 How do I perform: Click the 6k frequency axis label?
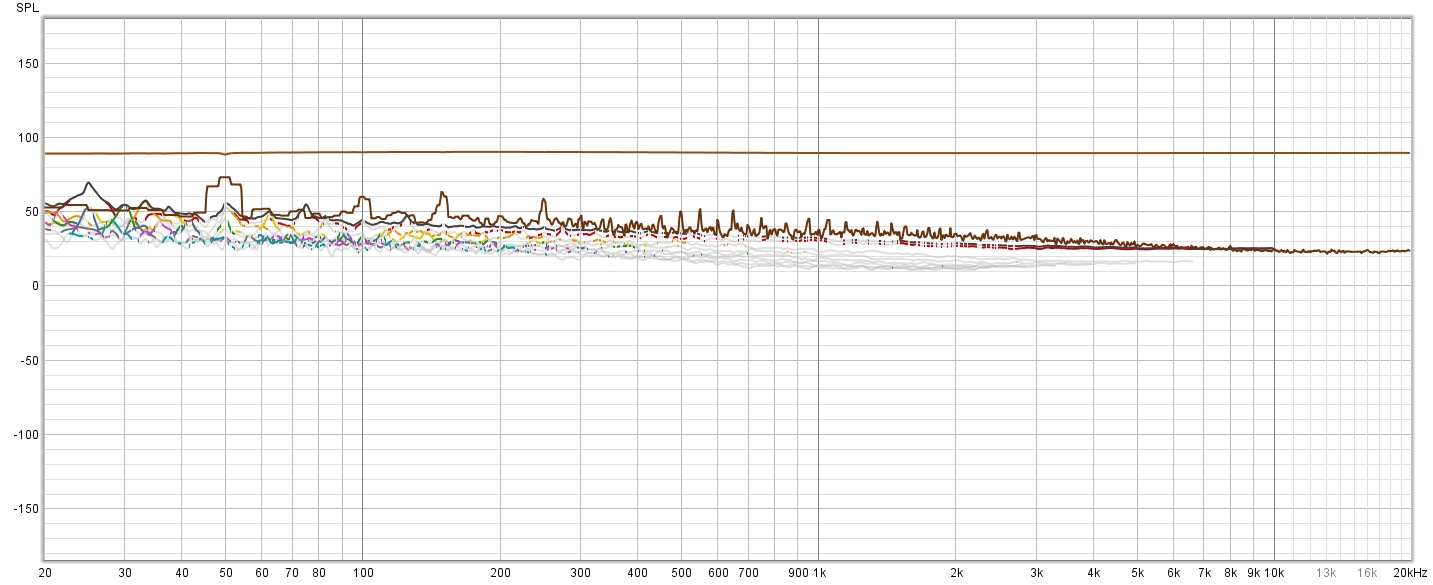[1174, 573]
